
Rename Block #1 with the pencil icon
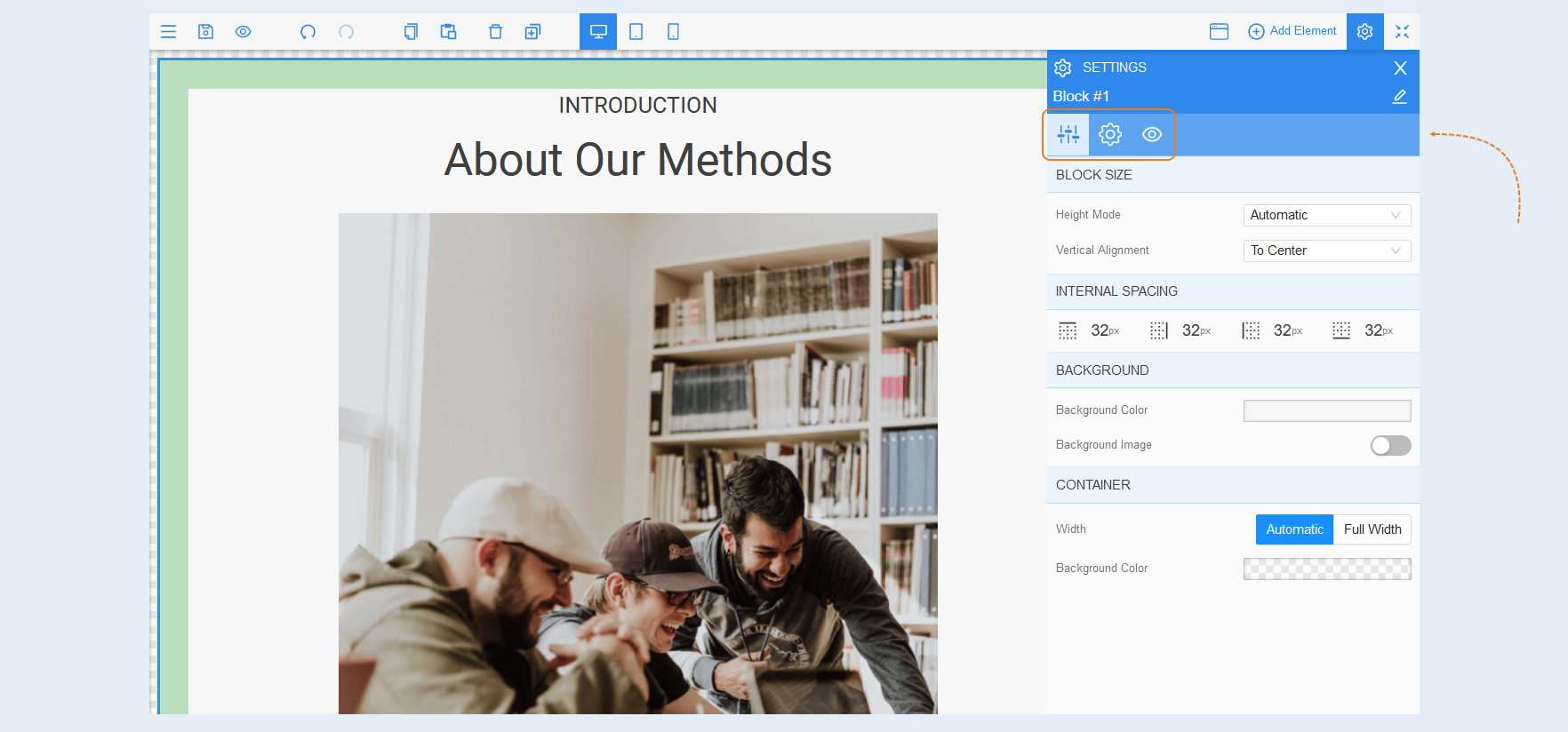(x=1399, y=96)
